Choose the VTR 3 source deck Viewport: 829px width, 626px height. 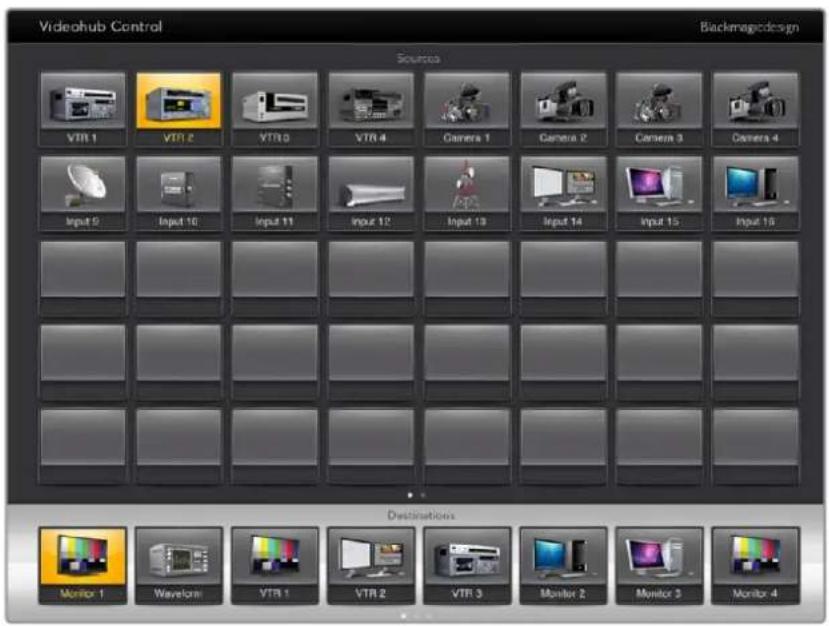coord(275,109)
